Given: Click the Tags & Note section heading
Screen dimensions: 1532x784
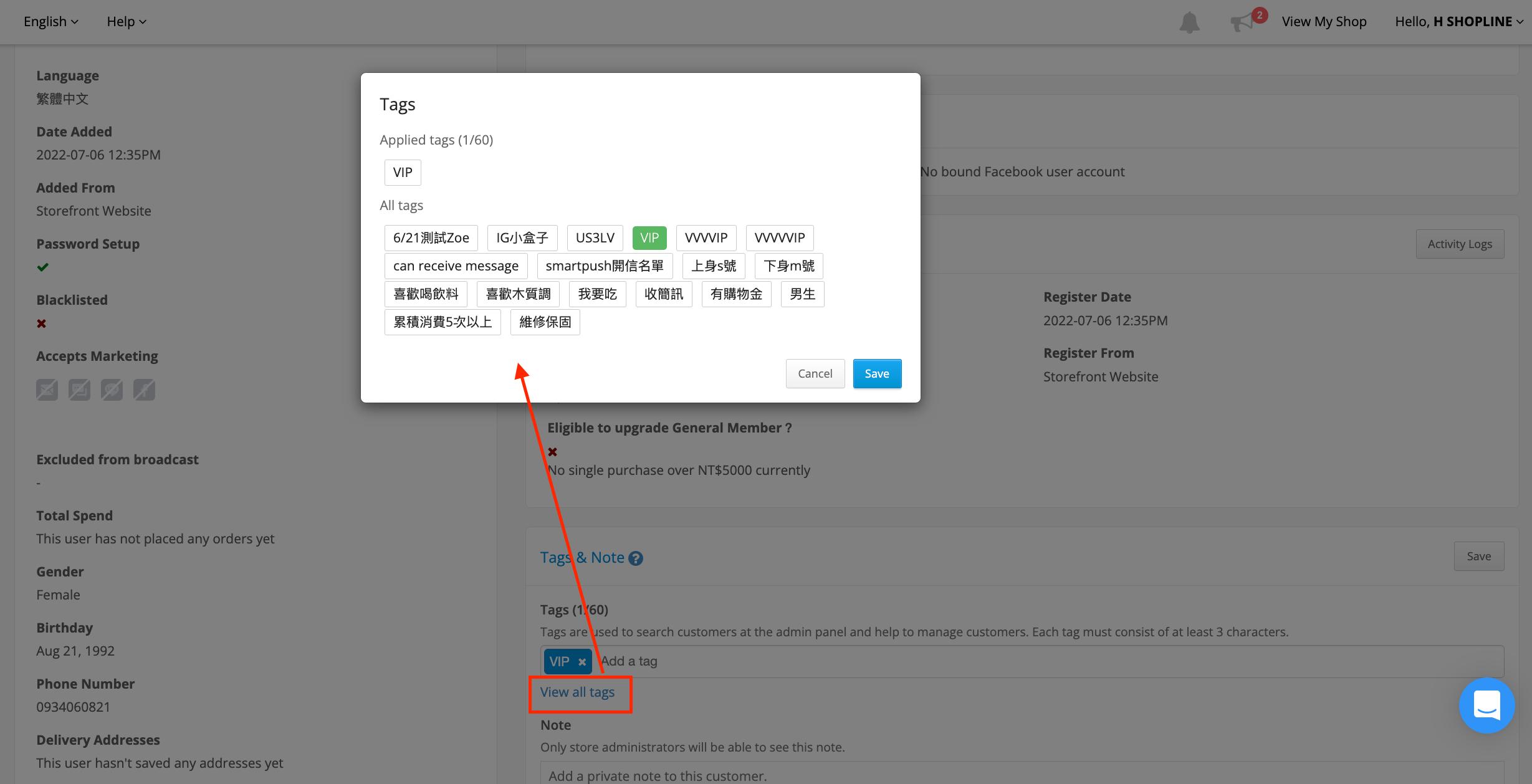Looking at the screenshot, I should pos(582,557).
